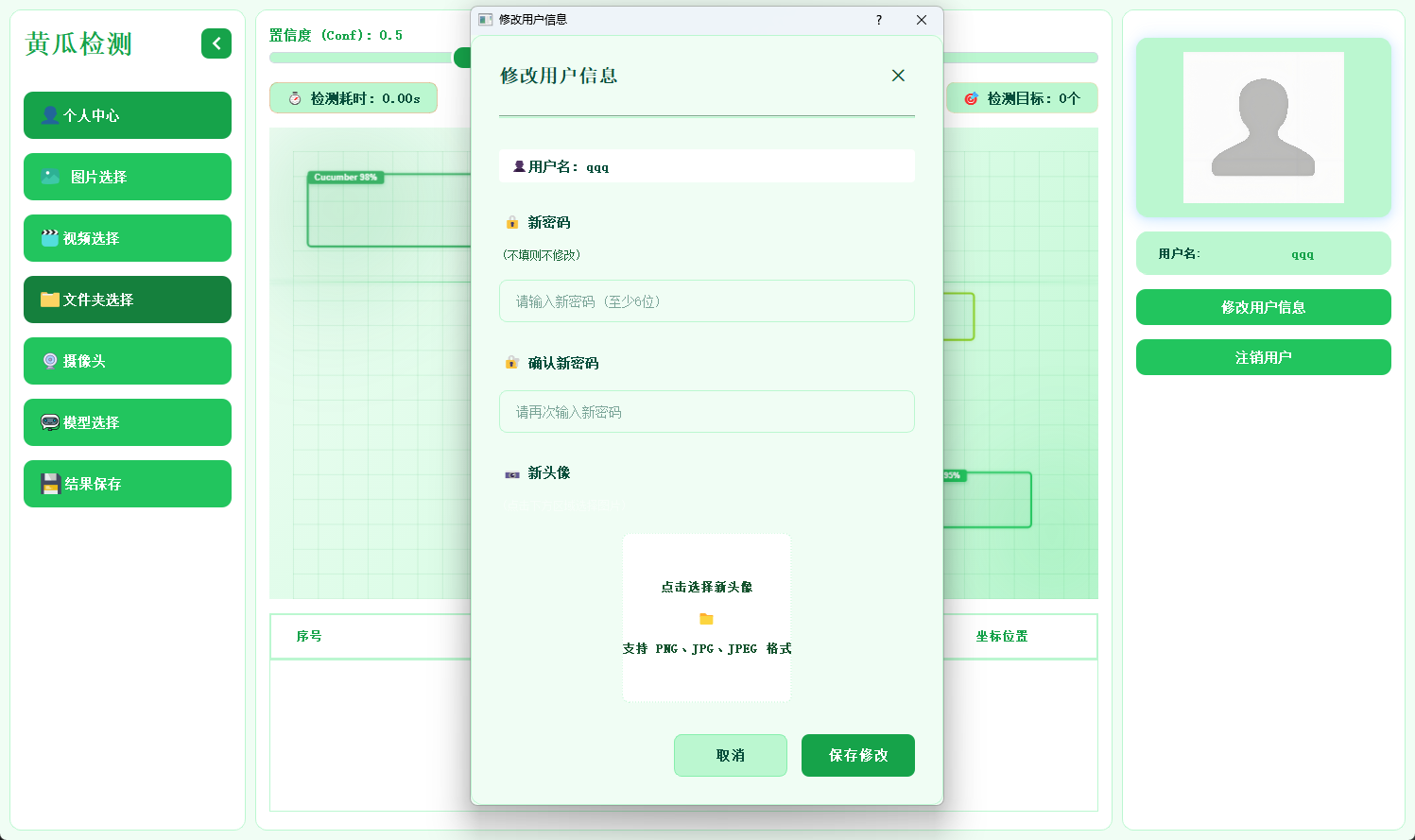Open 模型选择 sidebar entry
Image resolution: width=1415 pixels, height=840 pixels.
(x=128, y=422)
